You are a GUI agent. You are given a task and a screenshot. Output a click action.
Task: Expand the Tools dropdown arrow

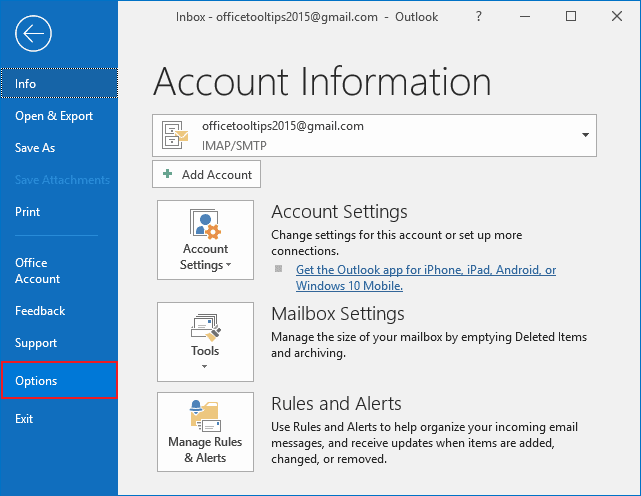coord(205,367)
